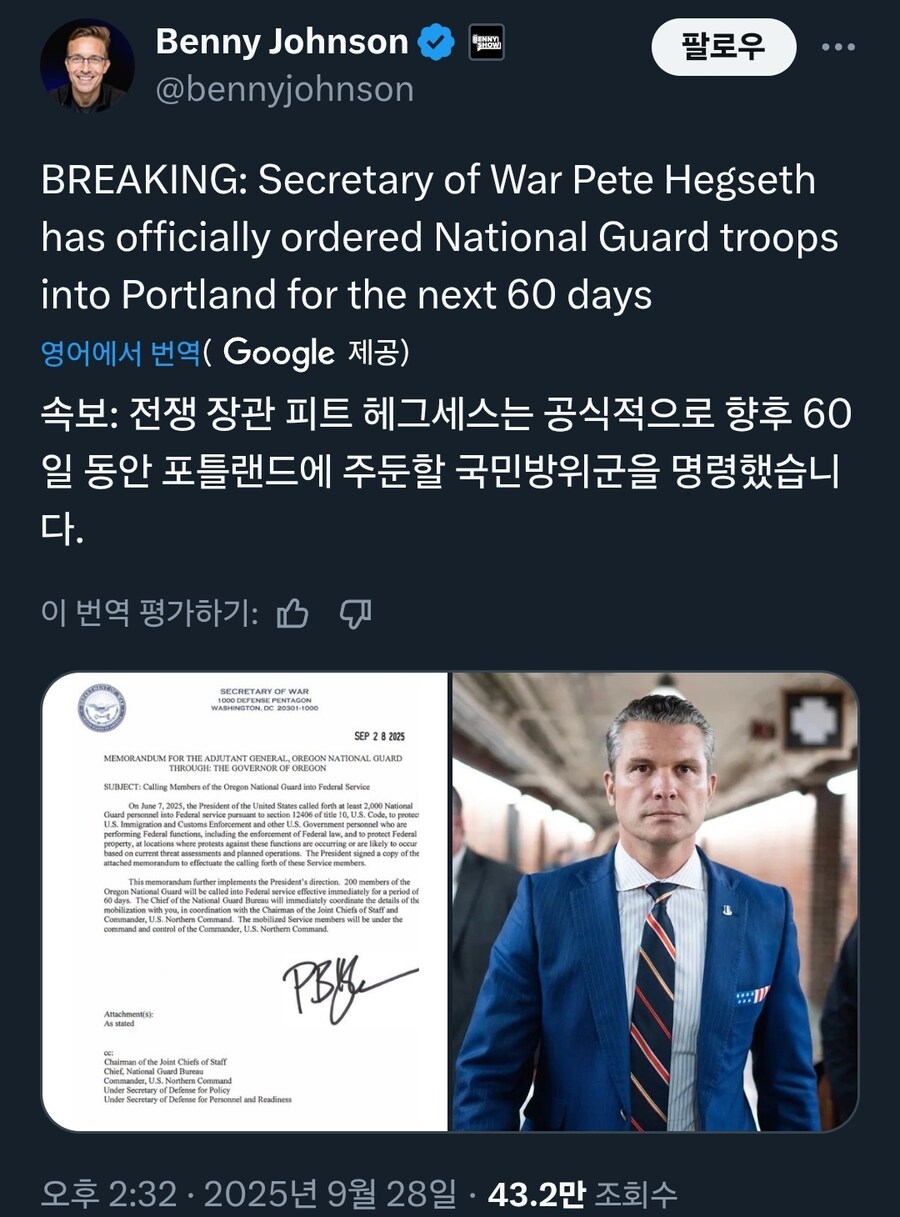
Task: Click the 오후 2:32 post time
Action: coord(109,1193)
